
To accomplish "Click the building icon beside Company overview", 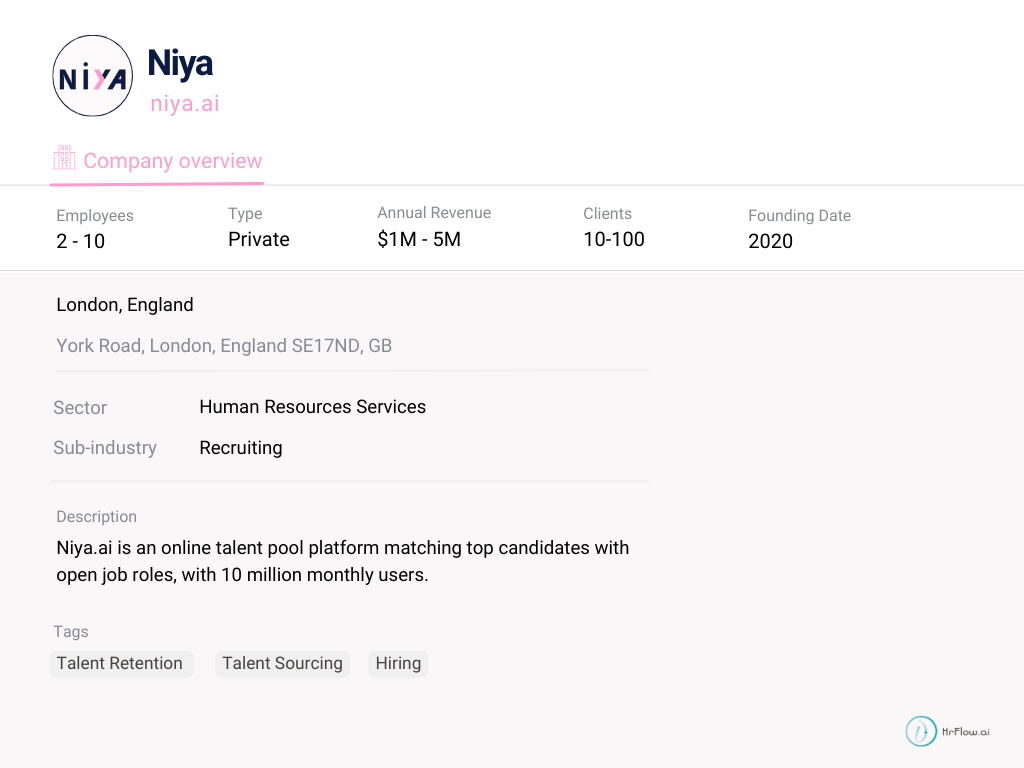I will (64, 157).
